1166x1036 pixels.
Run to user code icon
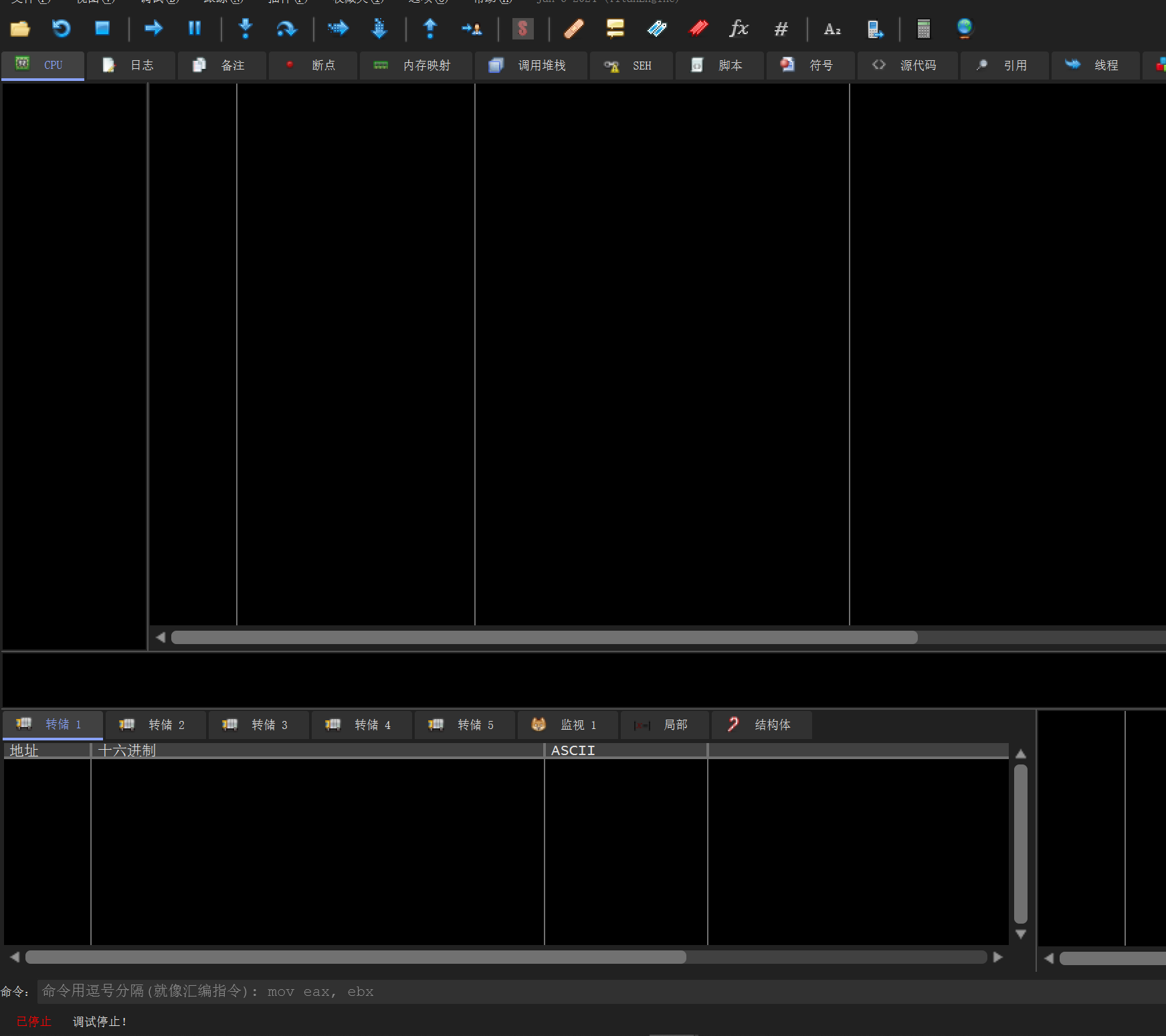(x=472, y=29)
